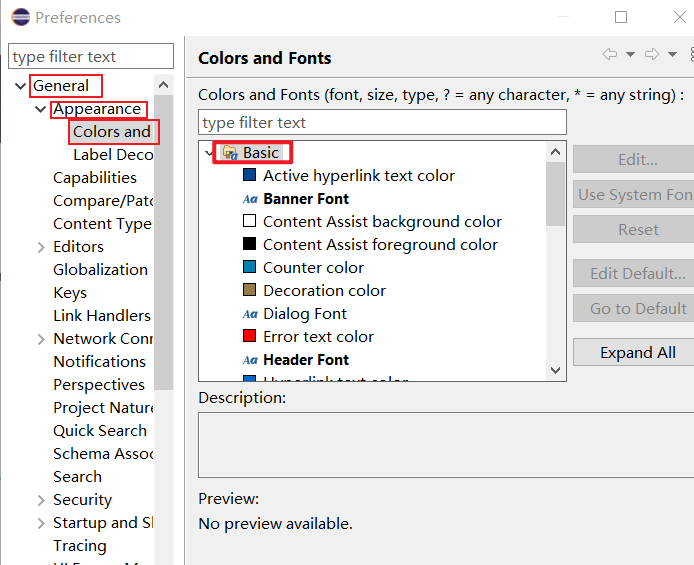Select Editors in the tree
Screen dimensions: 694x565
[x=78, y=246]
